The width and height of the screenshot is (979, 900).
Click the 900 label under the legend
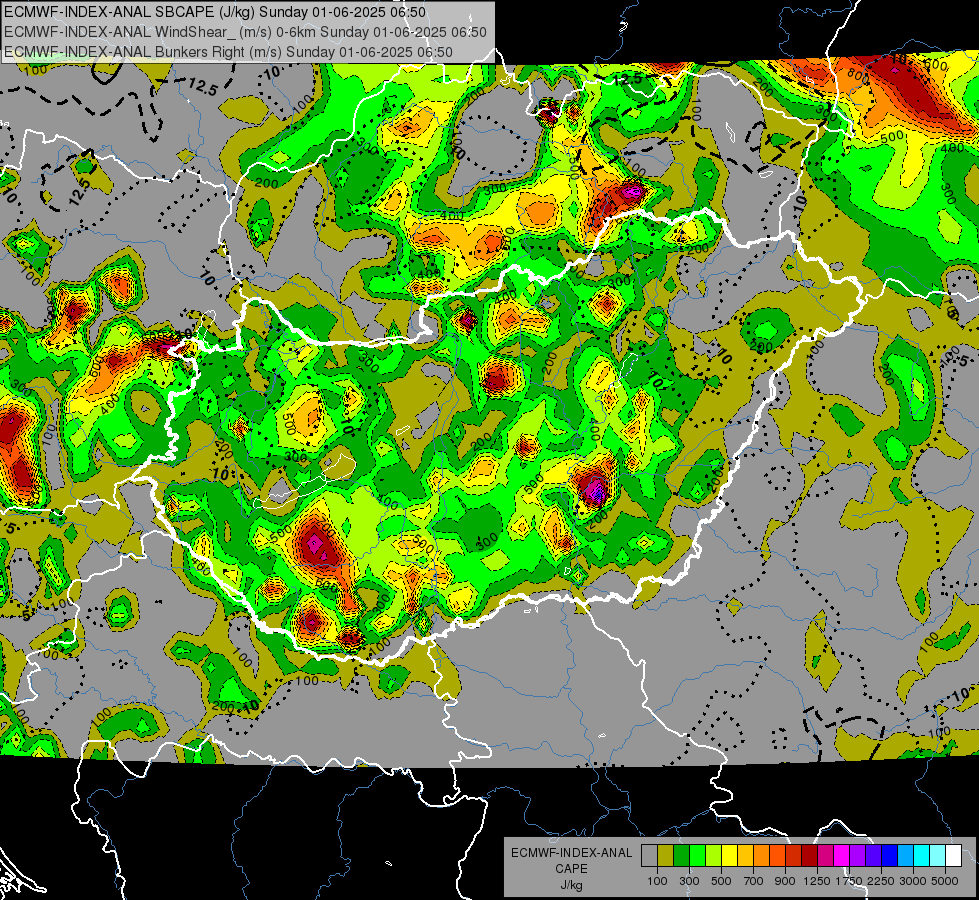point(785,881)
